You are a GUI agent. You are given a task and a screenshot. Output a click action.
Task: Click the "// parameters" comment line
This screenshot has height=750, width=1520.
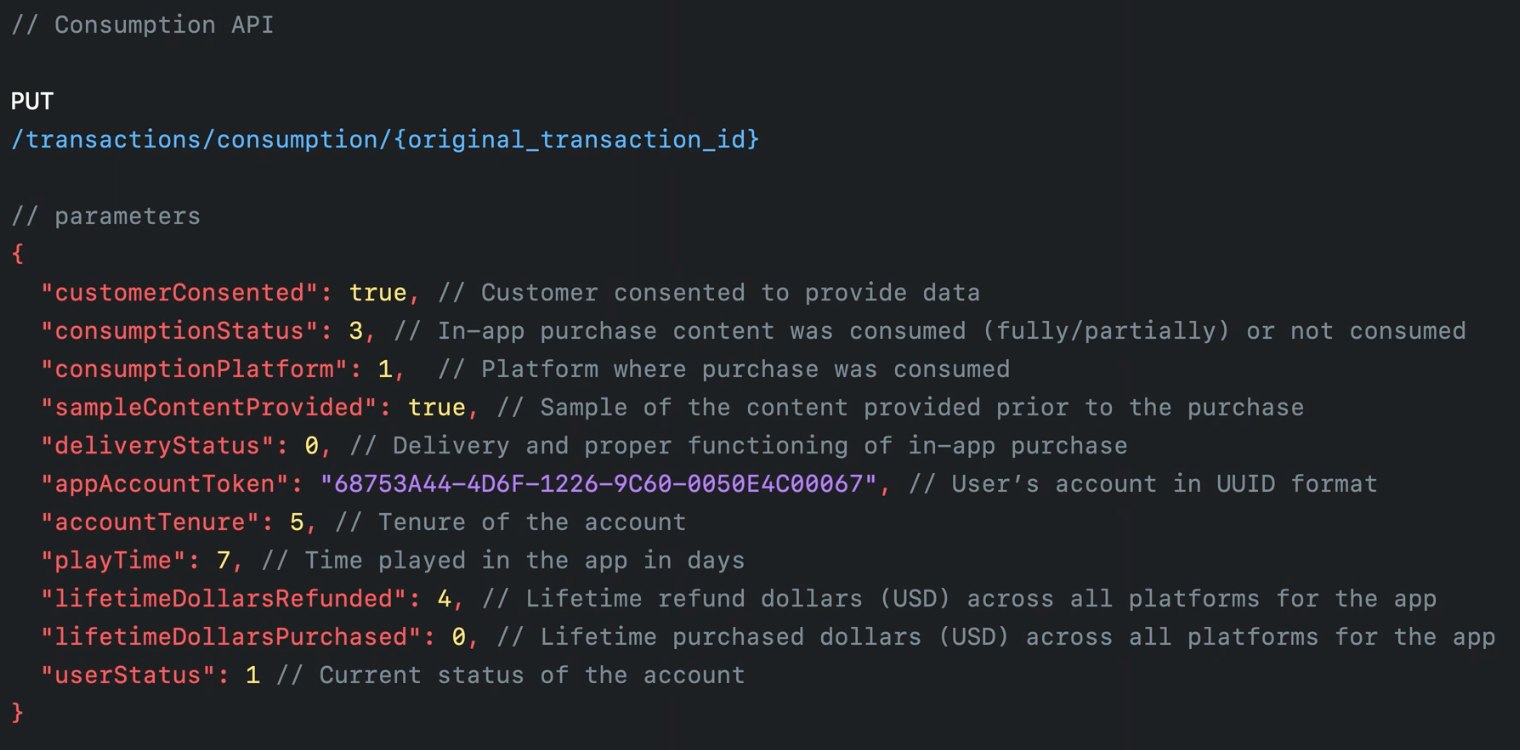(106, 216)
